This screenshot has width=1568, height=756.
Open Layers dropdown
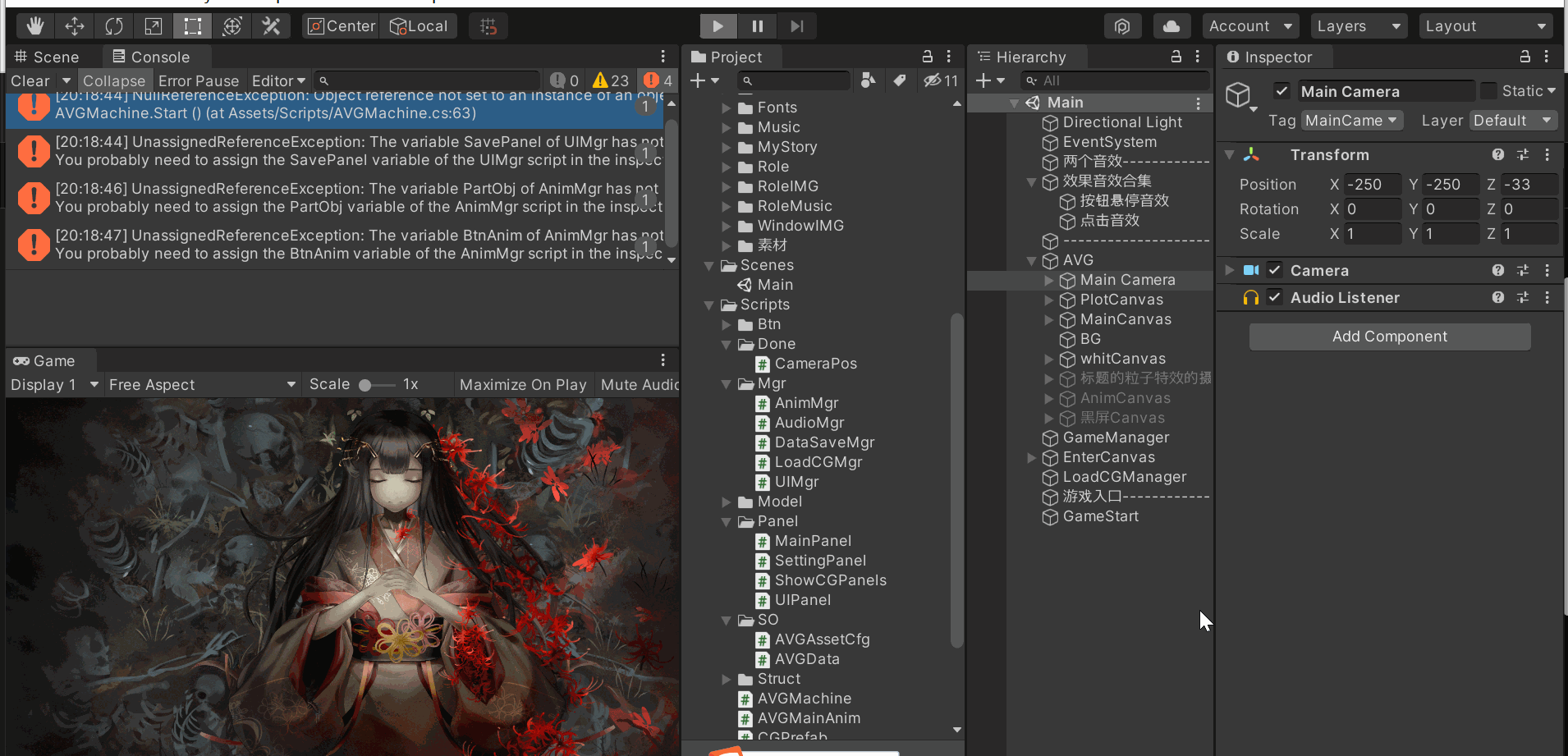1359,26
